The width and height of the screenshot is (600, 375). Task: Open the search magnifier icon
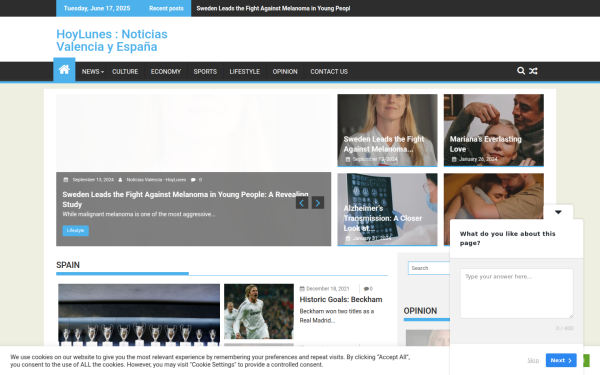tap(521, 71)
